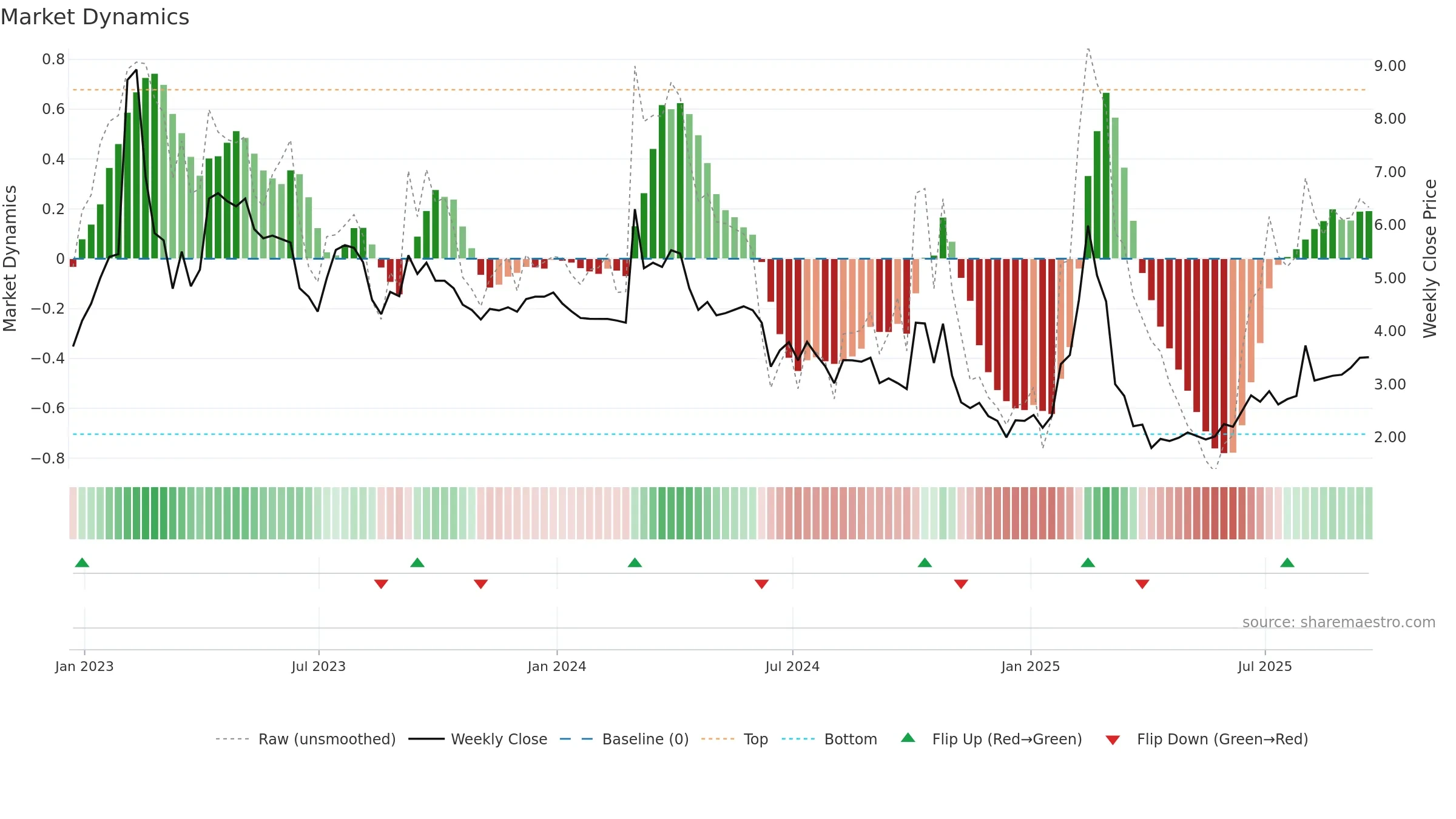Viewport: 1456px width, 819px height.
Task: Click the 3.00 price tick label
Action: coord(1390,384)
